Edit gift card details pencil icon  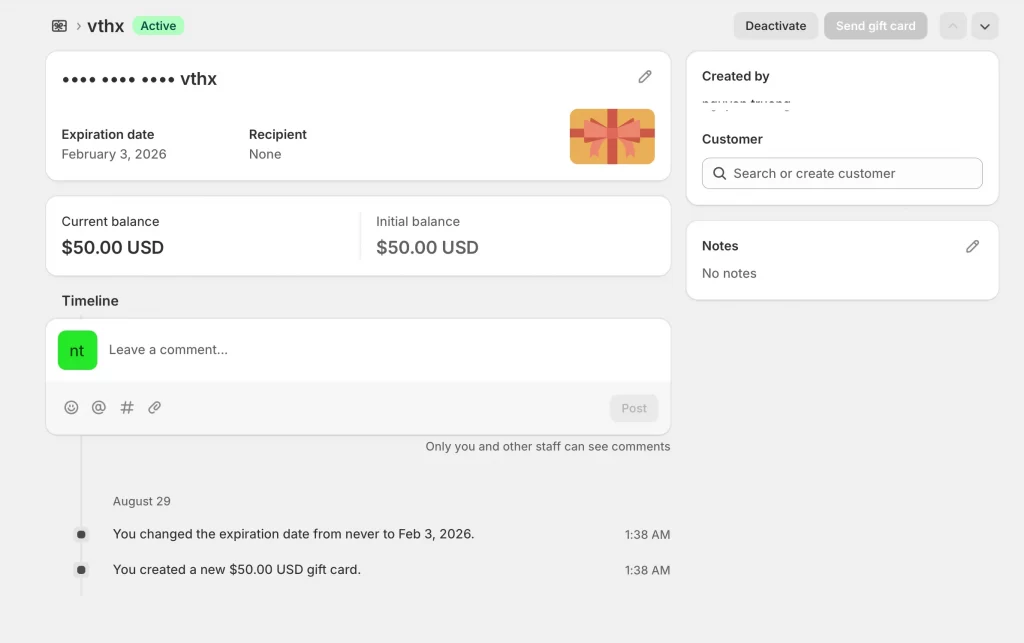645,77
